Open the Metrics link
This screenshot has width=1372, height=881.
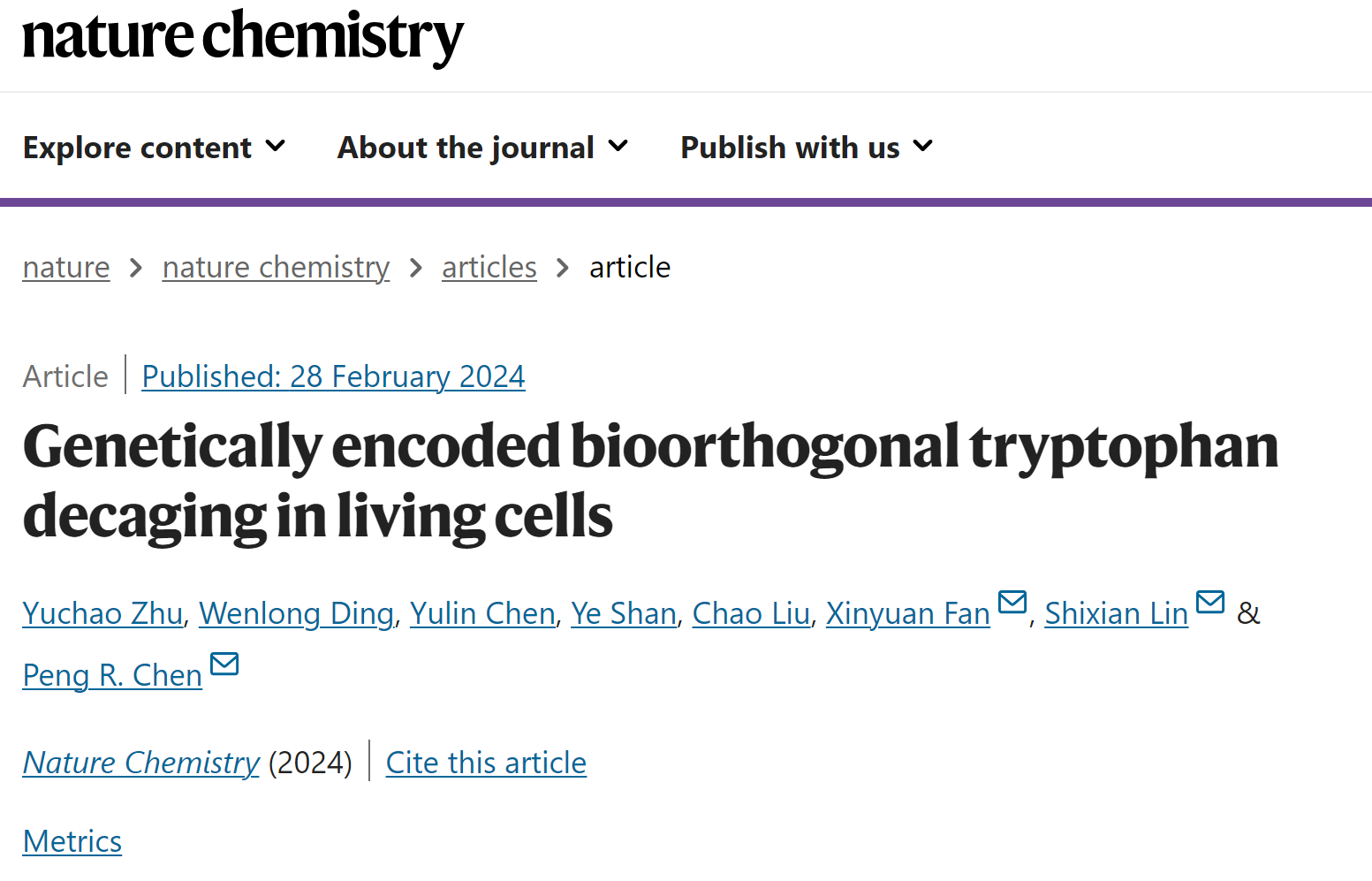pyautogui.click(x=72, y=841)
